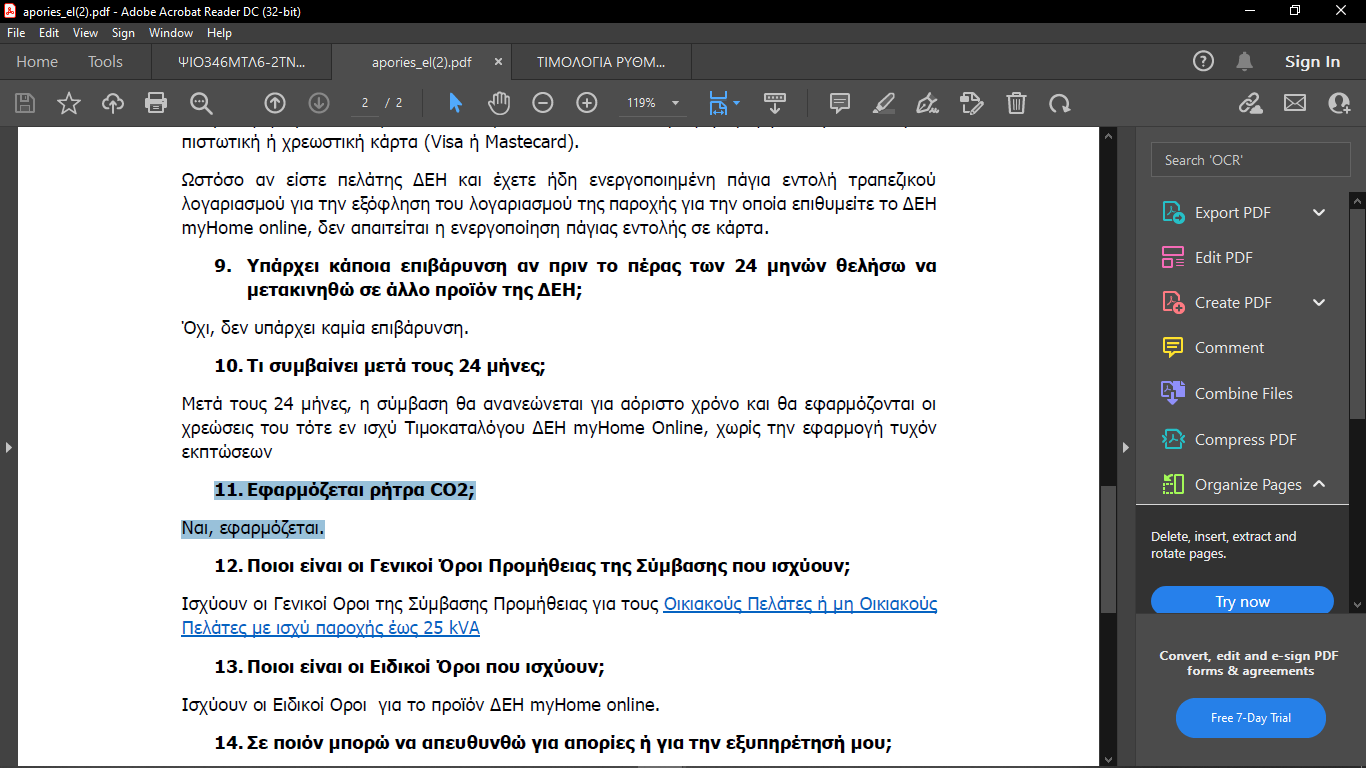The height and width of the screenshot is (768, 1366).
Task: Switch to the ΤΙΜΟΛΟΓΙΑ ΡΥΘΜ document tab
Action: 600,62
